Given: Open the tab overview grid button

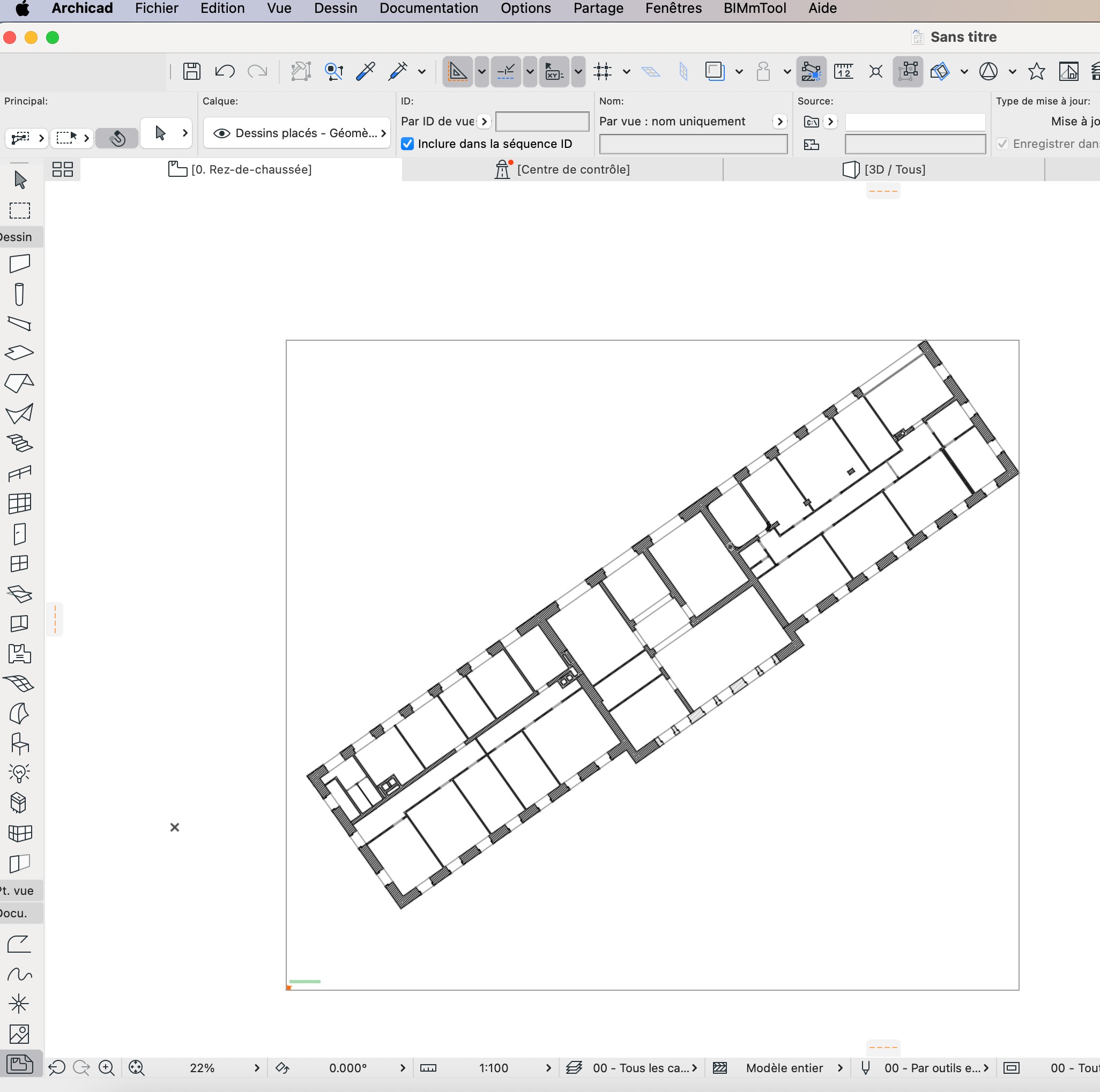Looking at the screenshot, I should [63, 169].
